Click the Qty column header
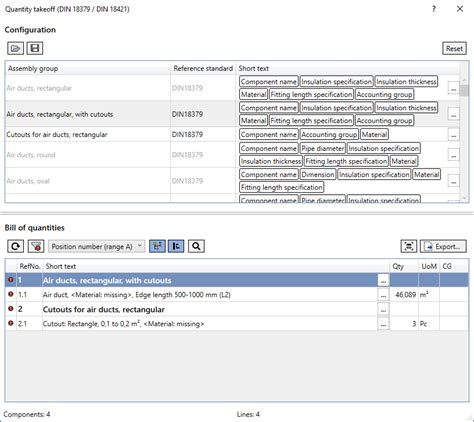Viewport: 474px width, 422px height. tap(404, 266)
